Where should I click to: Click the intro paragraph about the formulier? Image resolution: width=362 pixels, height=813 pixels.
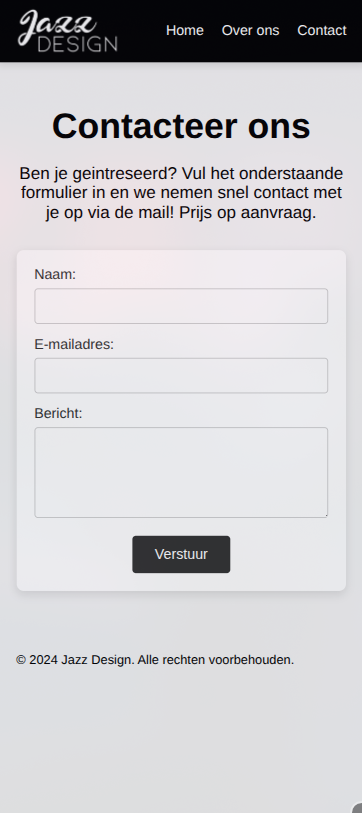(x=181, y=193)
